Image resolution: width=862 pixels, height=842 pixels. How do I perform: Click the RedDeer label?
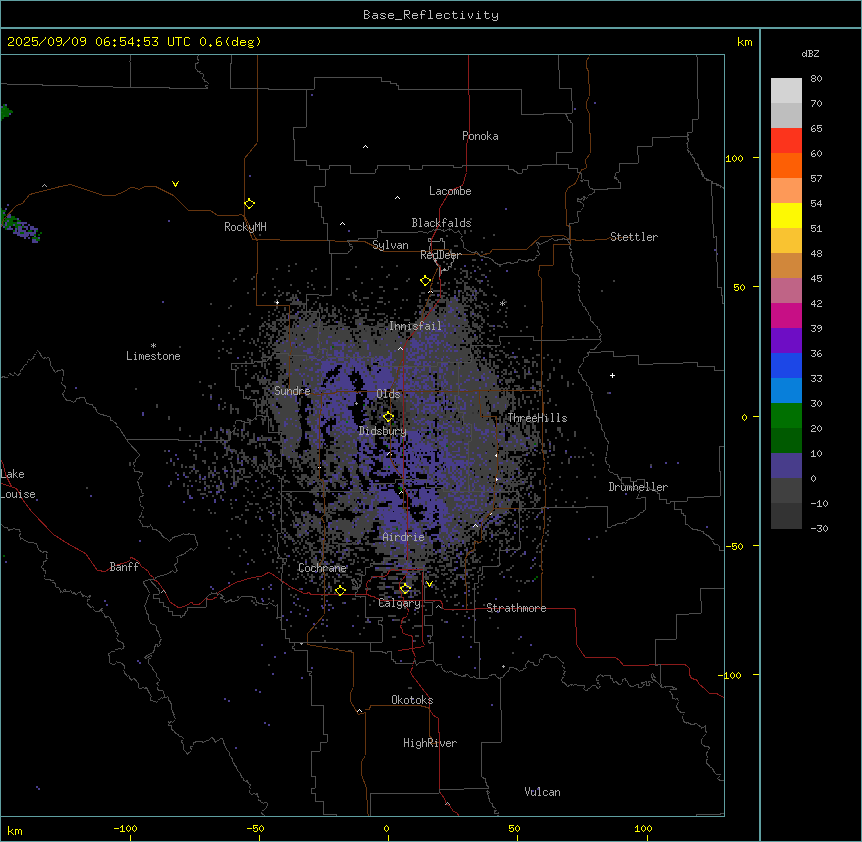click(440, 255)
